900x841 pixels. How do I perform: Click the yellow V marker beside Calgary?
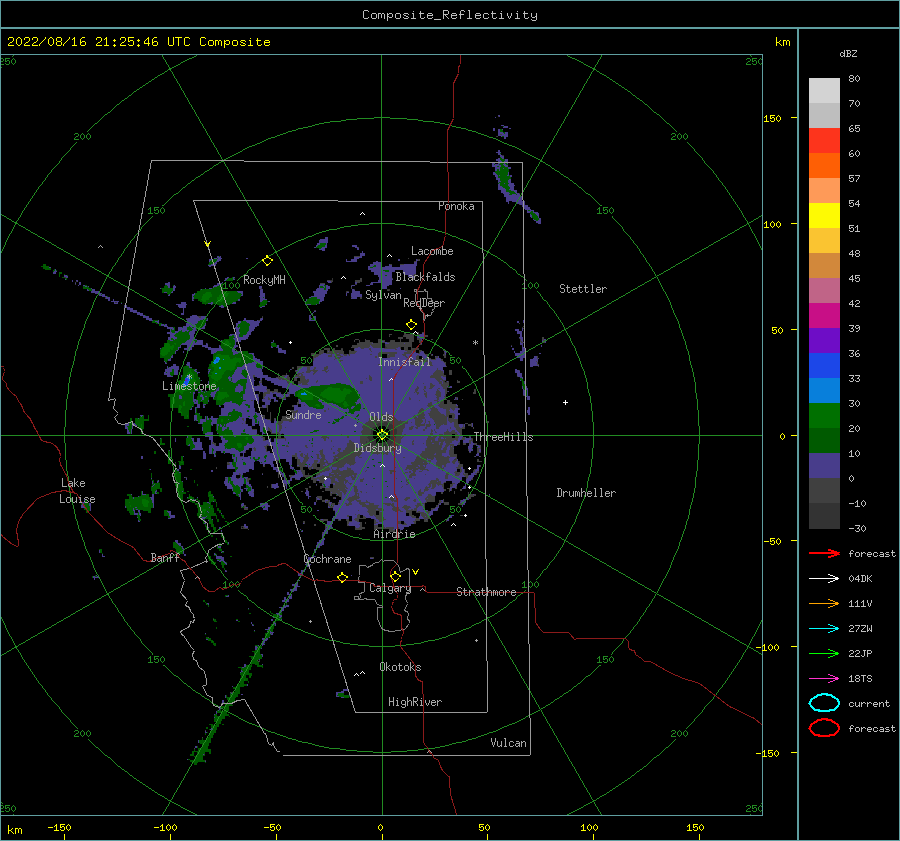point(416,572)
